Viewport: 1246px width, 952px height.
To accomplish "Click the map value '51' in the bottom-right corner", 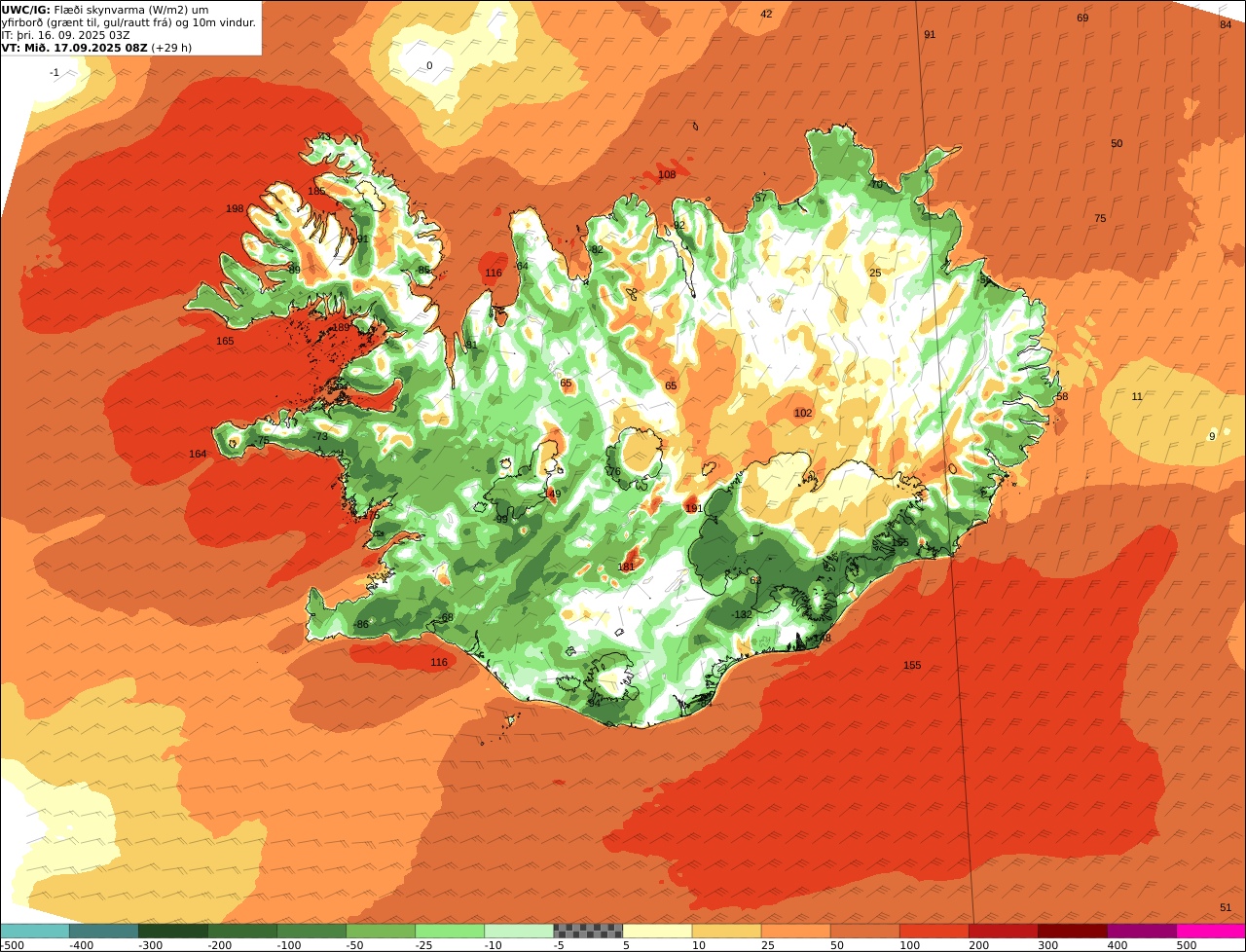I will click(1226, 908).
